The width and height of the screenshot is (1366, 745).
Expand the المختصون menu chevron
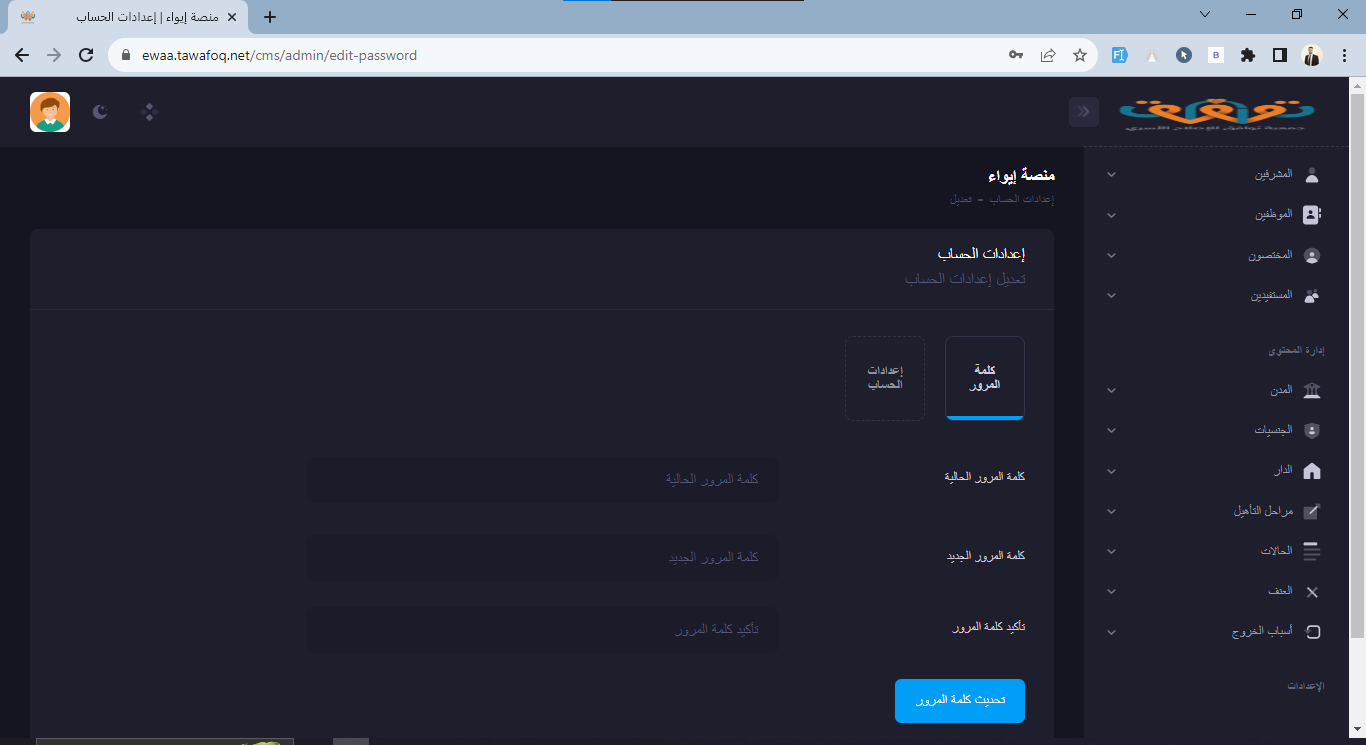[1111, 256]
